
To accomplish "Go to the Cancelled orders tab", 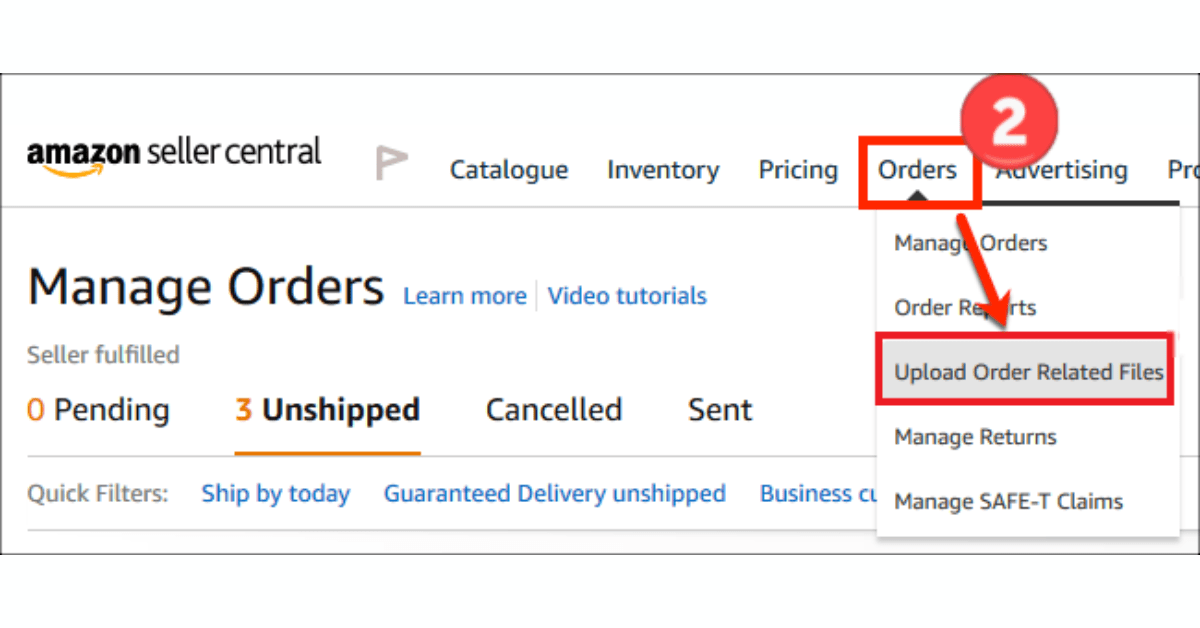I will (x=553, y=410).
